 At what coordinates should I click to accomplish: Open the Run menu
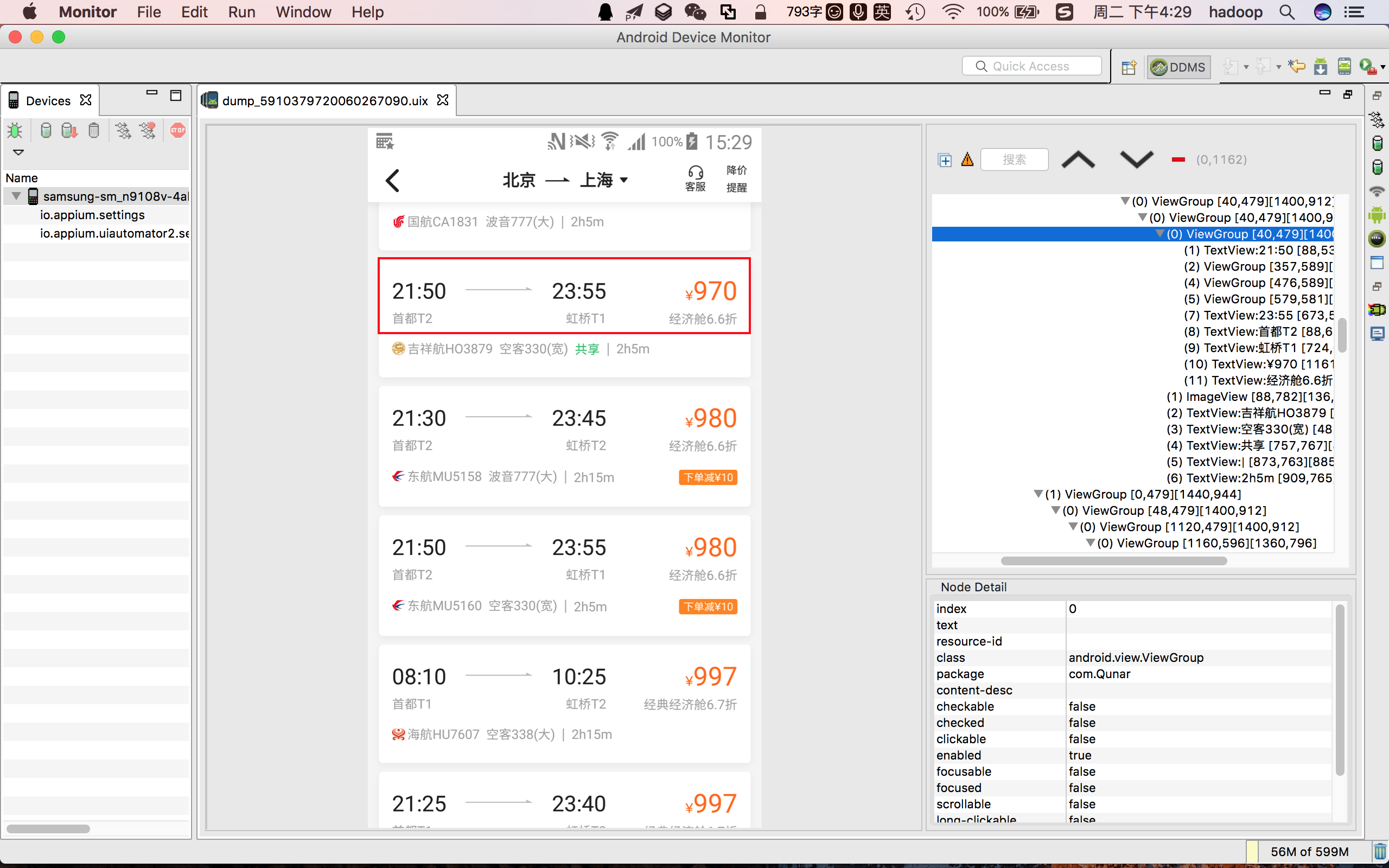[241, 12]
